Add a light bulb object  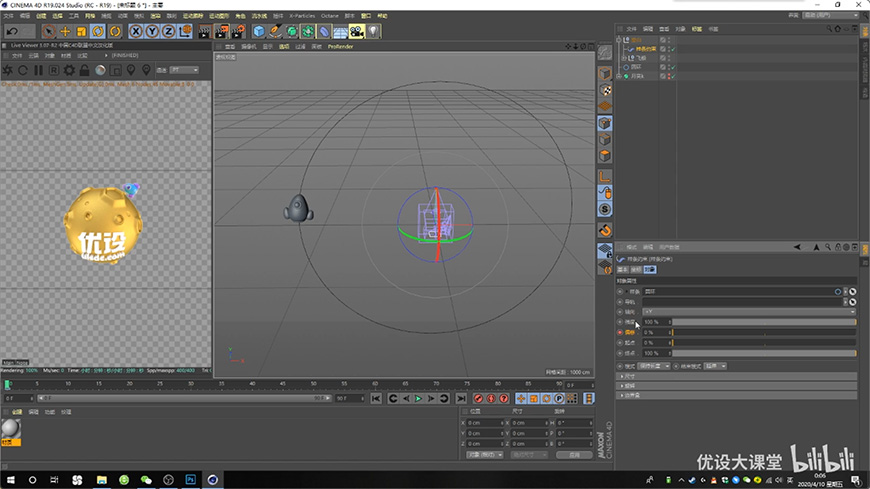[373, 32]
